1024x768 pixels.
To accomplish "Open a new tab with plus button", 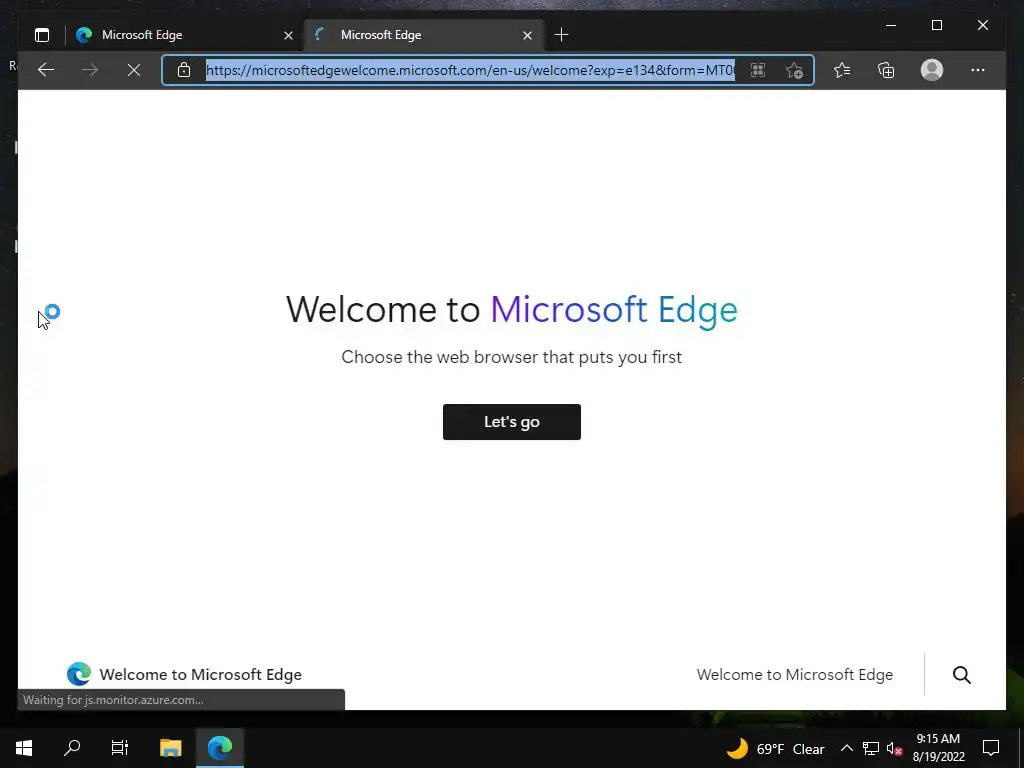I will [561, 35].
